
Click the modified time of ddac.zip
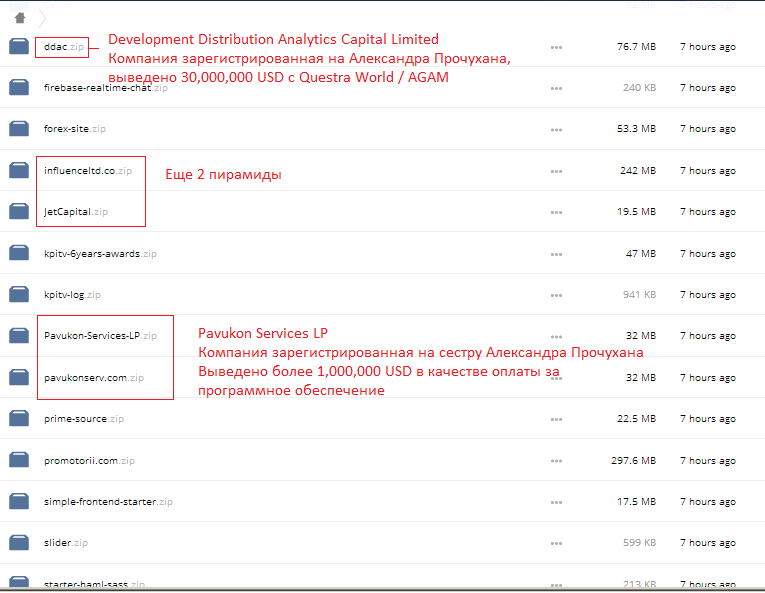coord(708,47)
